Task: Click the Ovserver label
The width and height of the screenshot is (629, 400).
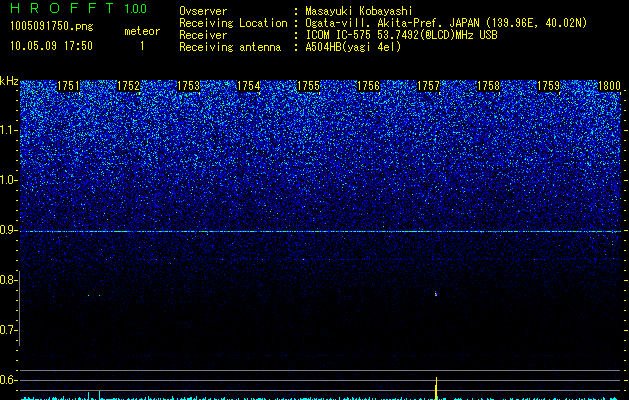Action: [x=203, y=11]
